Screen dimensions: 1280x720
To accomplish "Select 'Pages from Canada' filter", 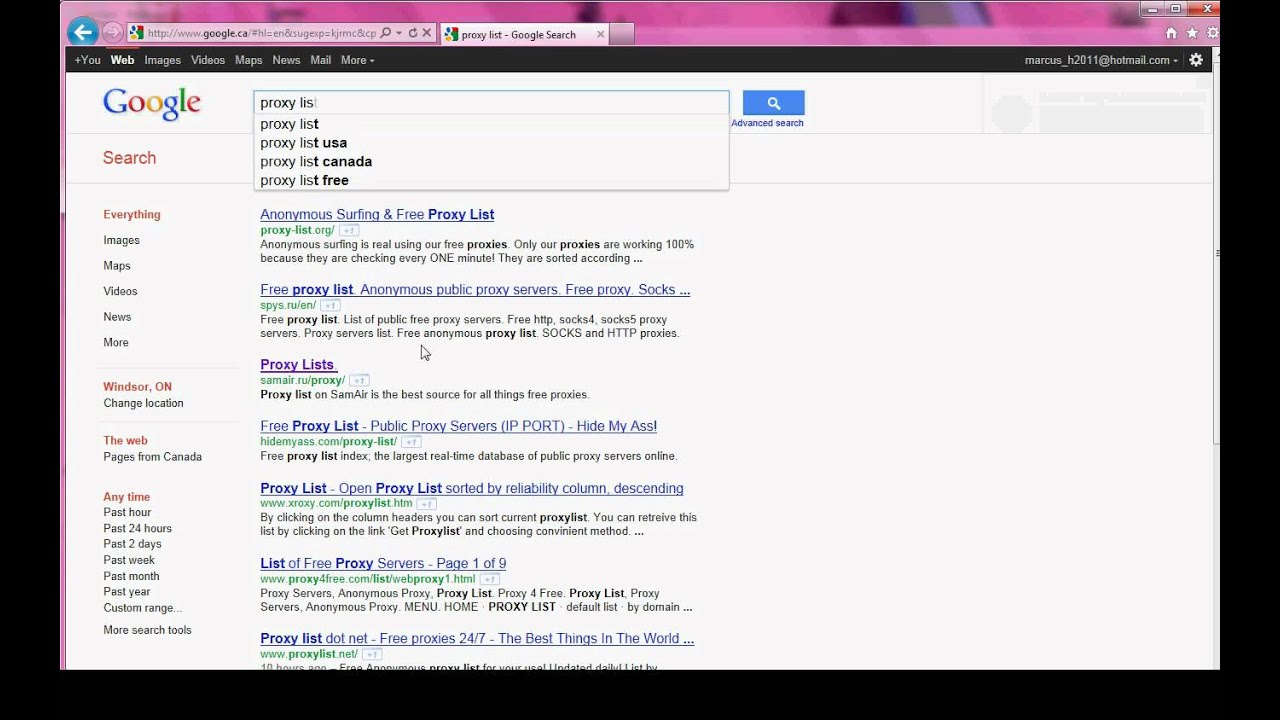I will (152, 457).
